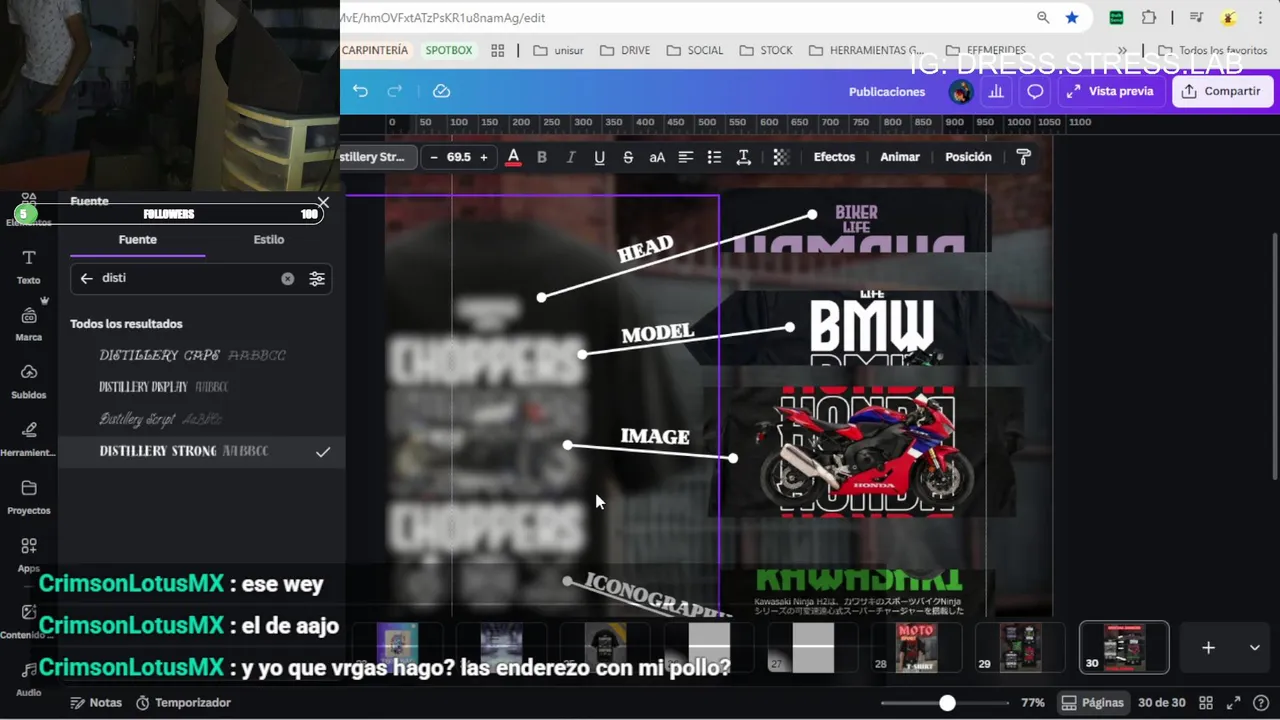Open the Efectos panel
Screen dimensions: 1280x720
coord(834,157)
